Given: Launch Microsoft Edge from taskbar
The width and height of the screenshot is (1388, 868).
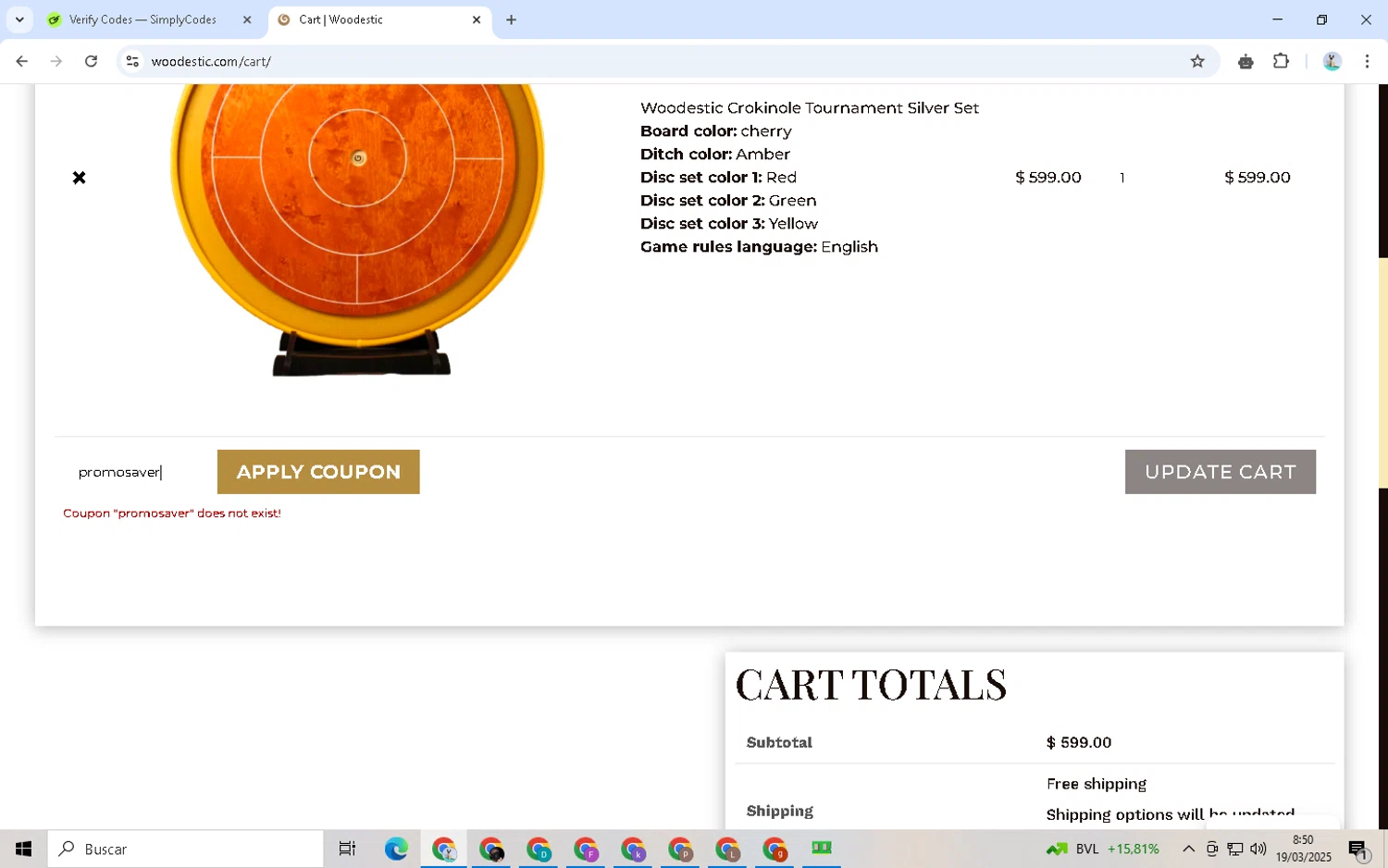Looking at the screenshot, I should pos(396,849).
